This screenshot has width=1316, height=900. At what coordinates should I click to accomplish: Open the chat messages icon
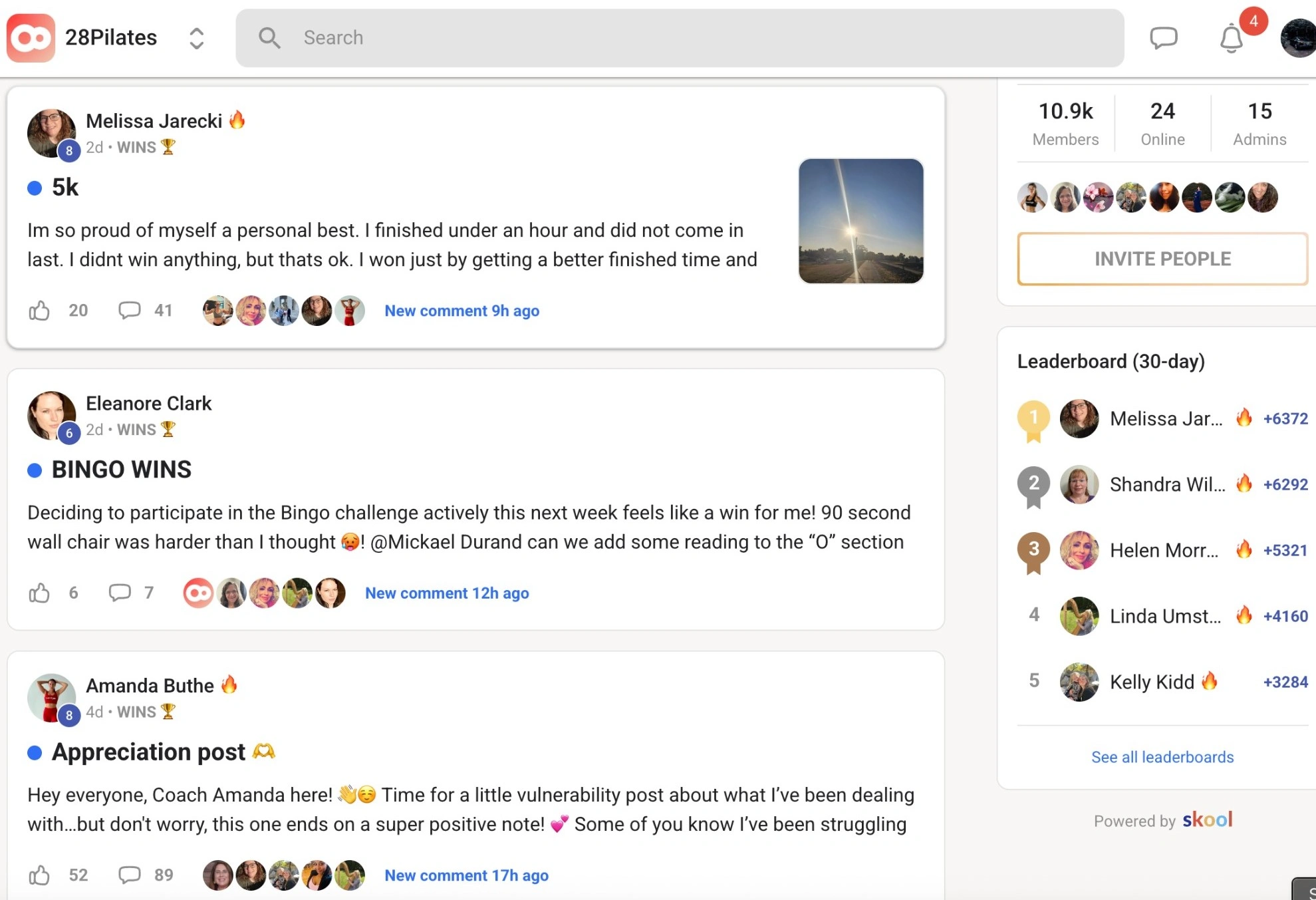point(1164,37)
